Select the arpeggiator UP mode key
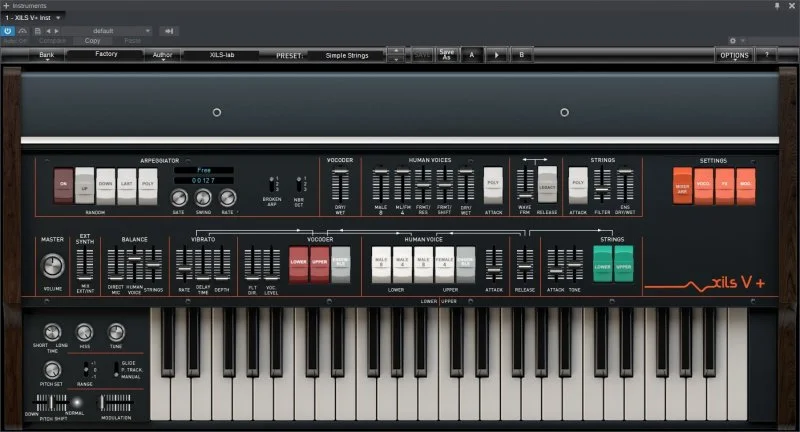The image size is (800, 432). 85,186
